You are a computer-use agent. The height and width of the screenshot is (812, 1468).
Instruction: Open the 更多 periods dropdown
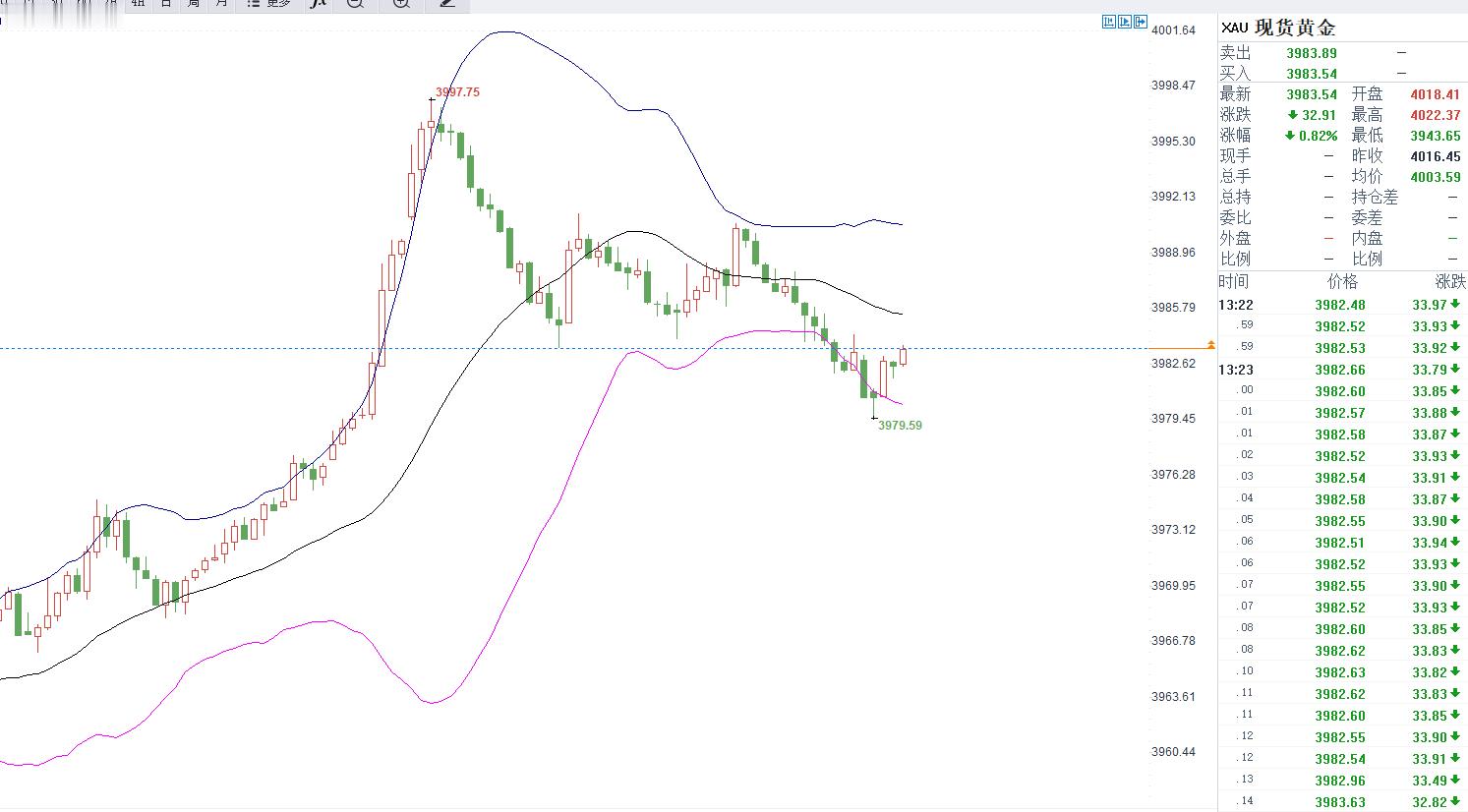(x=267, y=4)
